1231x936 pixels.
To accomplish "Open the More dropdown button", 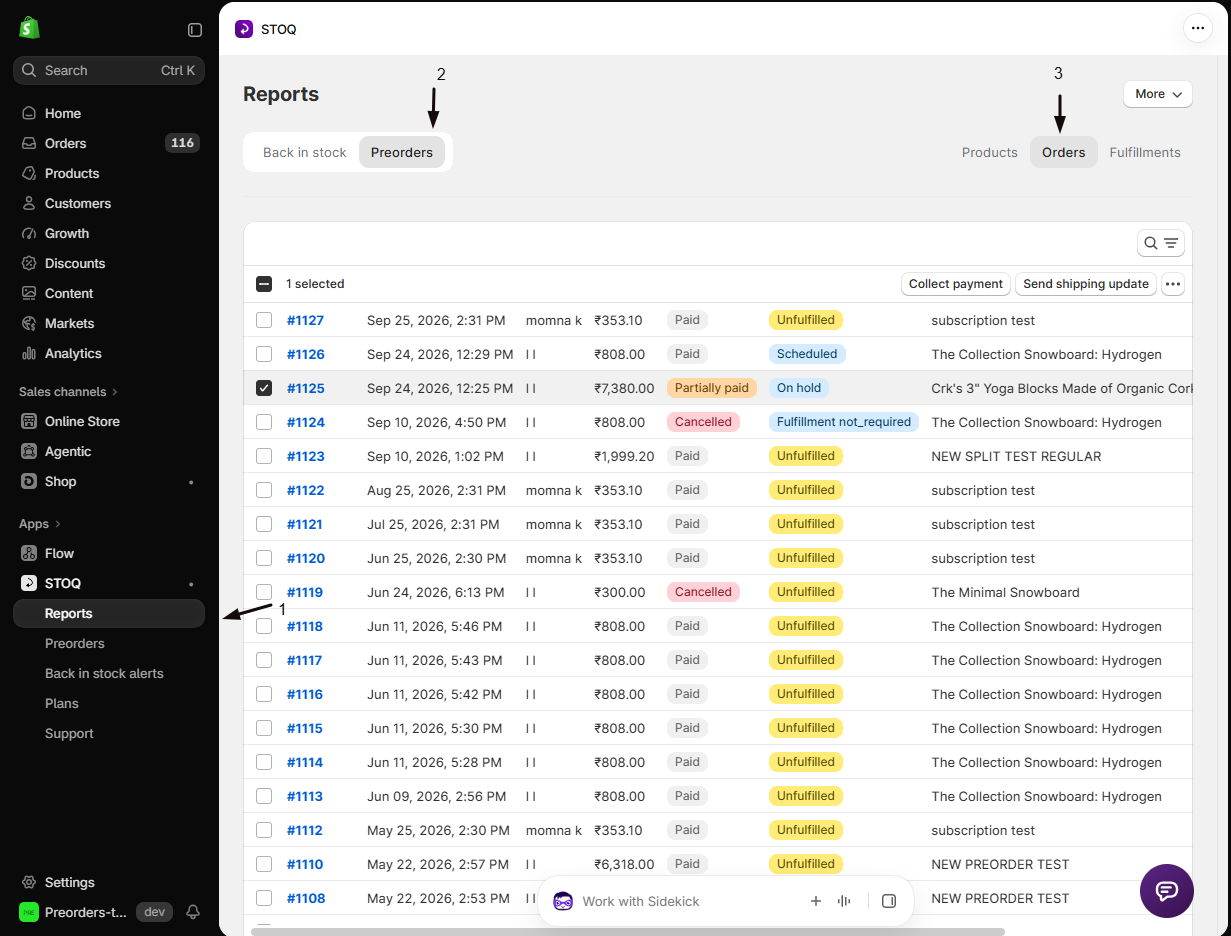I will click(1158, 94).
